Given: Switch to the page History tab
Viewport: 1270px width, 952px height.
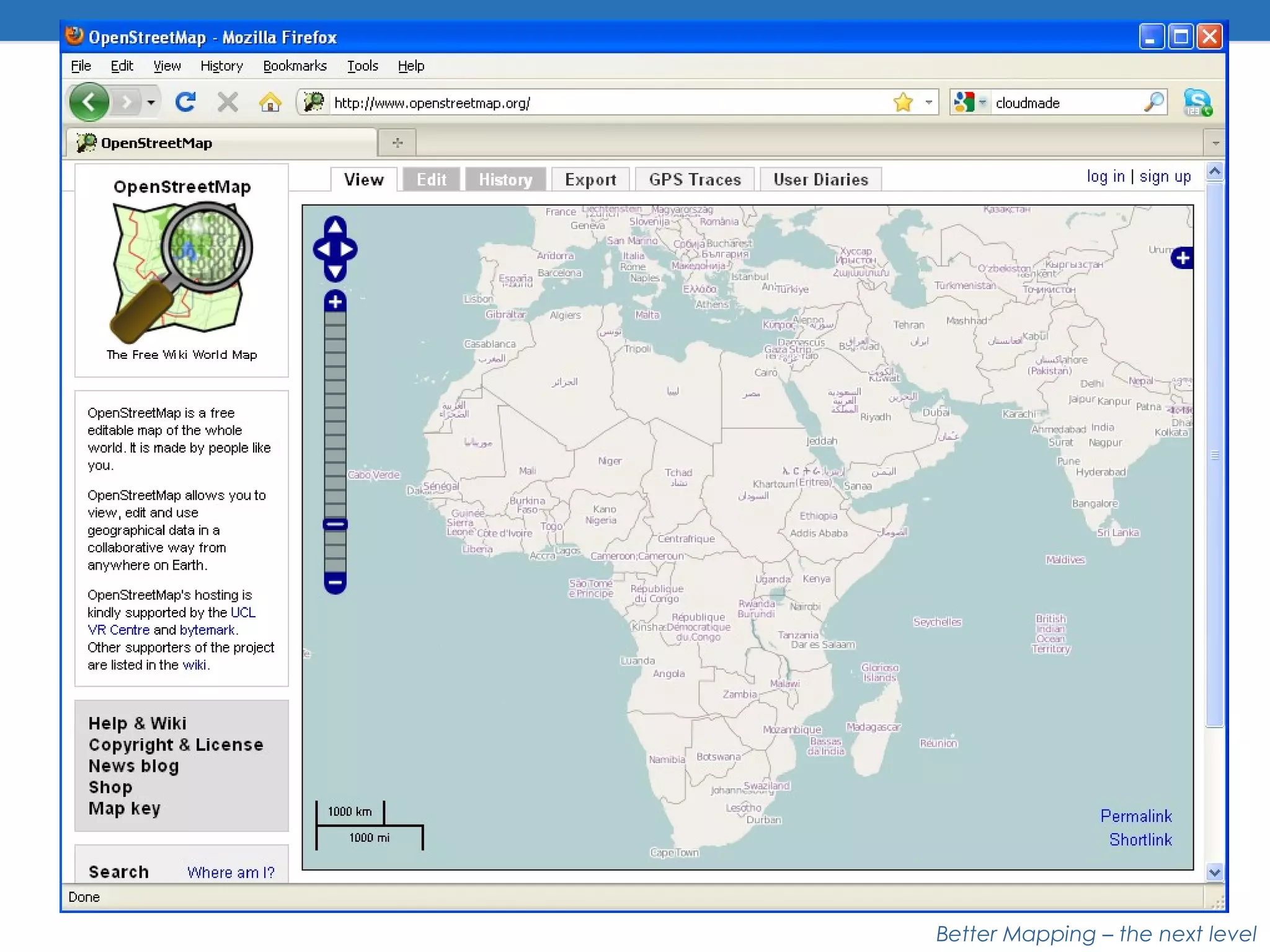Looking at the screenshot, I should click(505, 180).
